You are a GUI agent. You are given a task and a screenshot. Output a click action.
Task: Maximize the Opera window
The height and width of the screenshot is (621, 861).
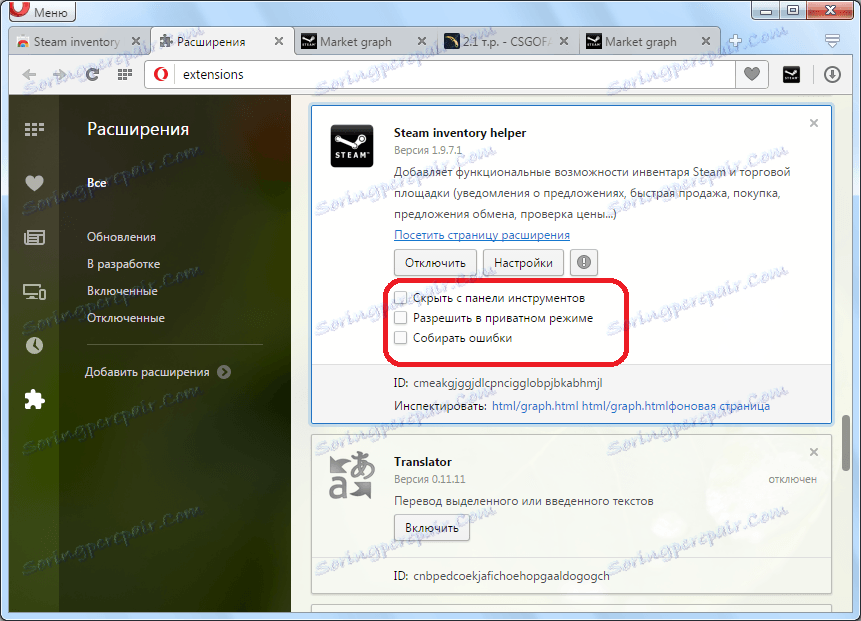793,10
